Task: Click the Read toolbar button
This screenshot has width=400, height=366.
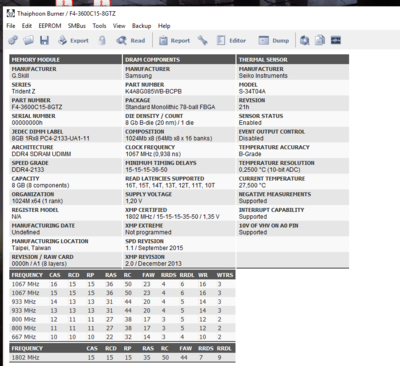Action: [x=131, y=40]
